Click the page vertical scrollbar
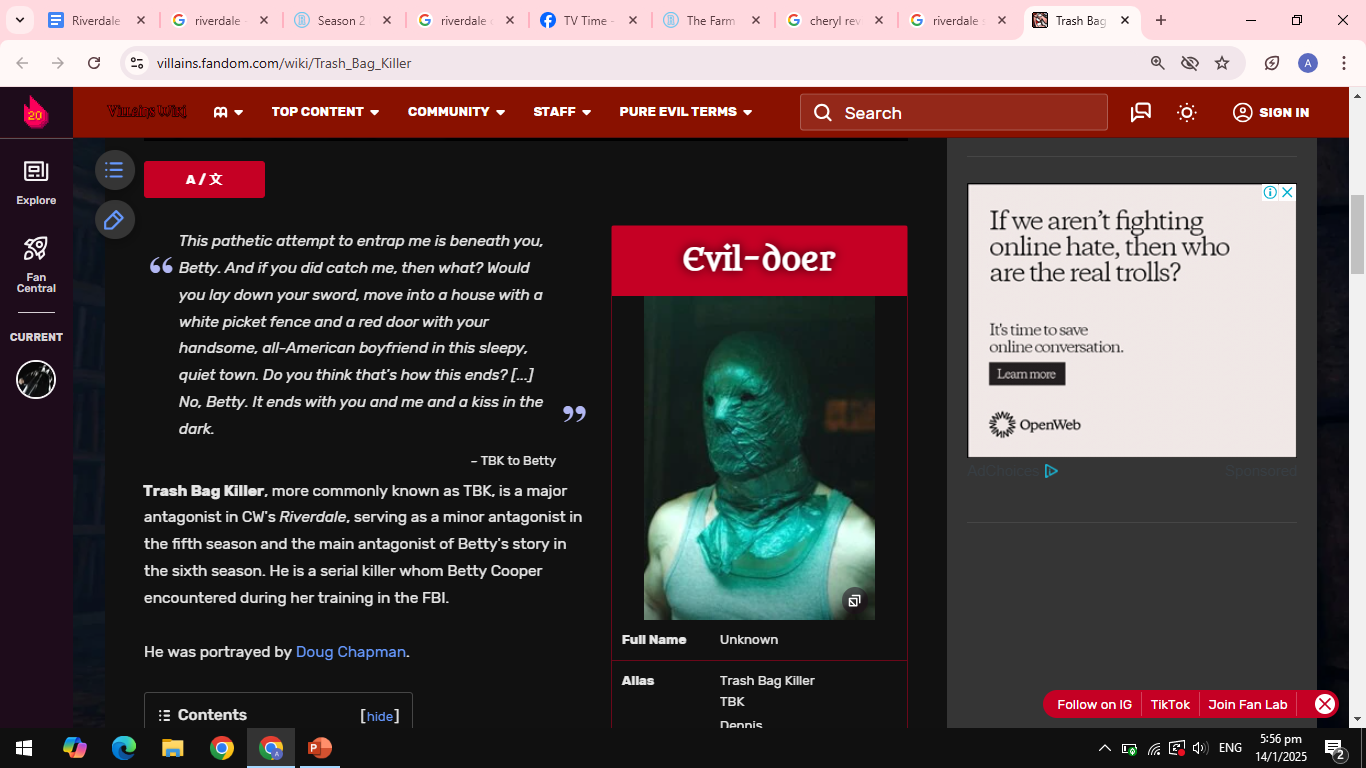This screenshot has height=768, width=1366. 1357,235
